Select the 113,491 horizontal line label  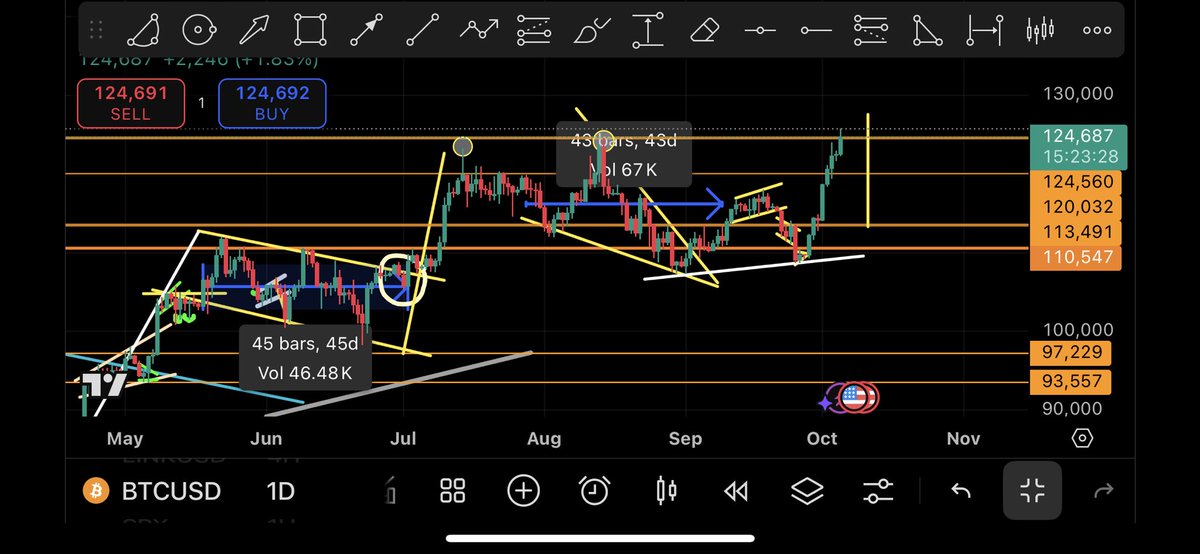1074,232
